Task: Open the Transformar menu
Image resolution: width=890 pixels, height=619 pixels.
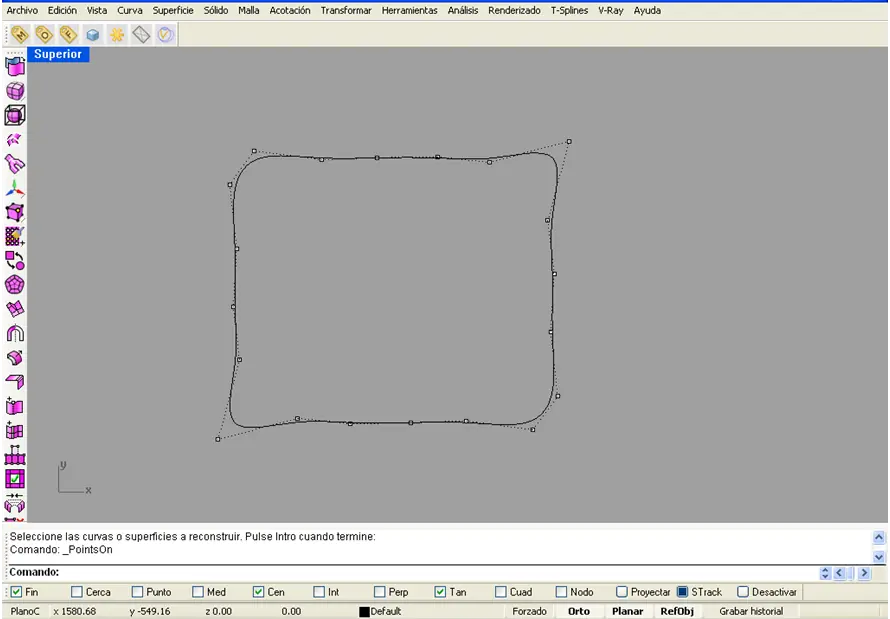Action: 346,10
